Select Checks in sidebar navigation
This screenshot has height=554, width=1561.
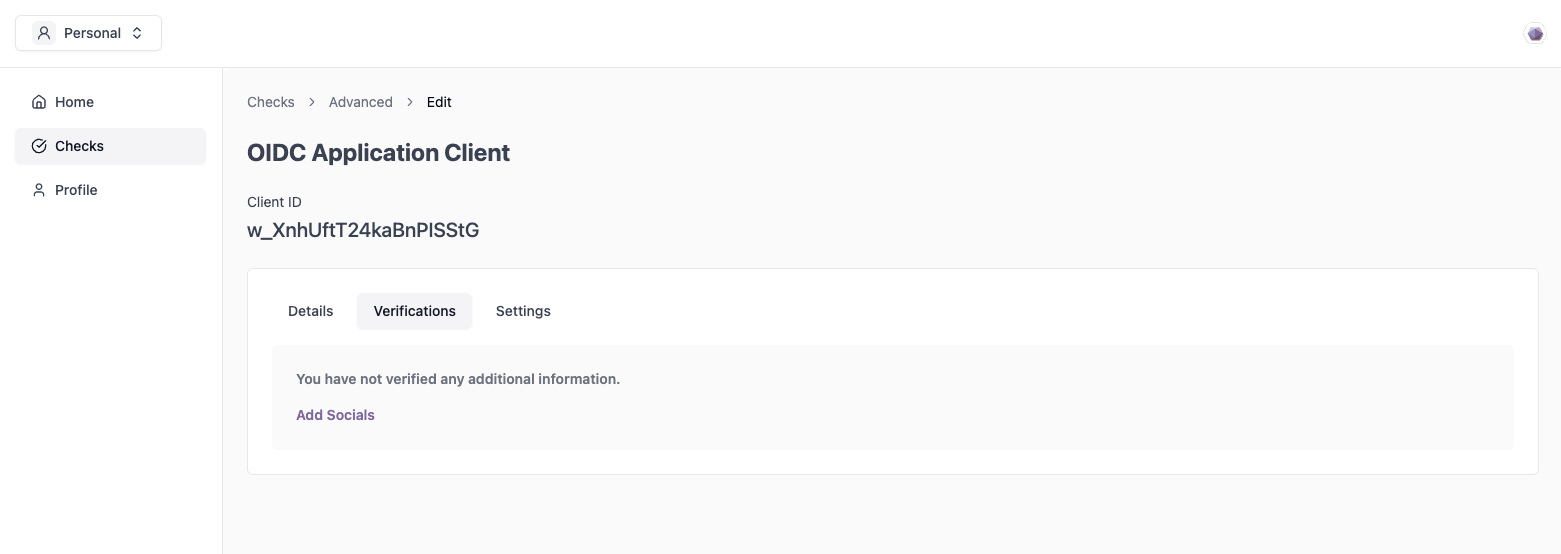coord(110,146)
